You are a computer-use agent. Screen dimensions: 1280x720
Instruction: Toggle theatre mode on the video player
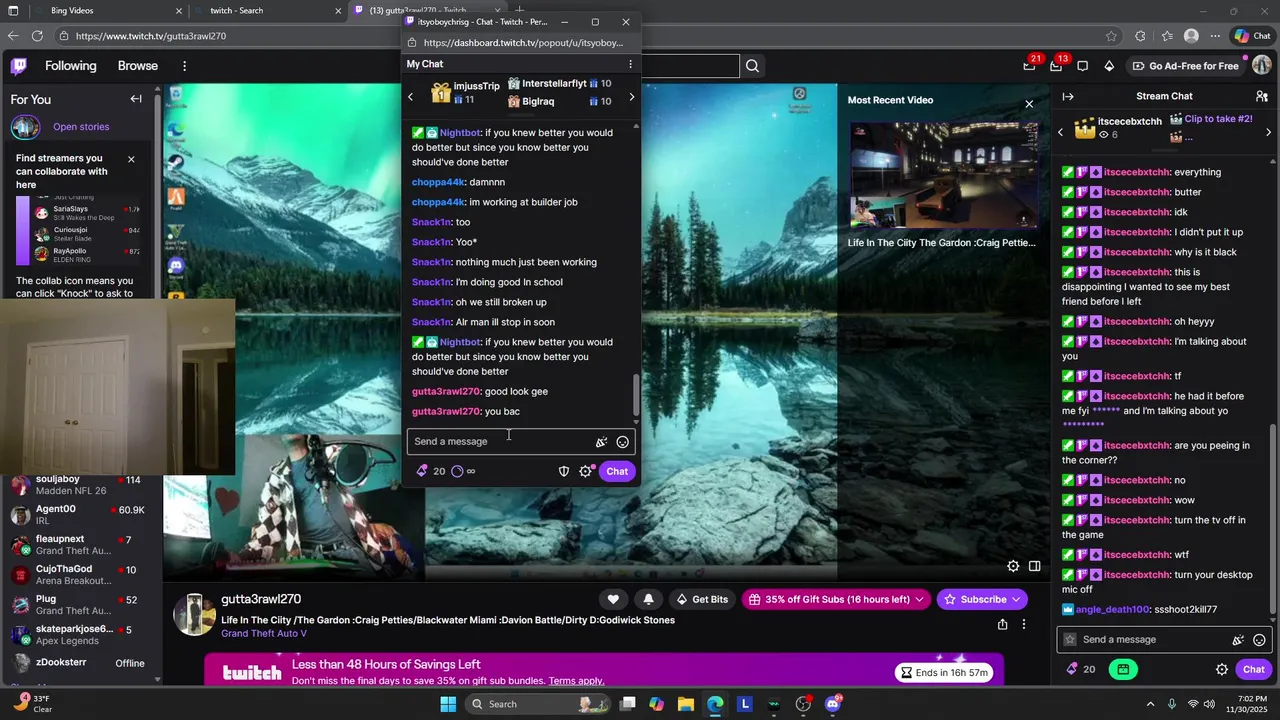pyautogui.click(x=1035, y=566)
